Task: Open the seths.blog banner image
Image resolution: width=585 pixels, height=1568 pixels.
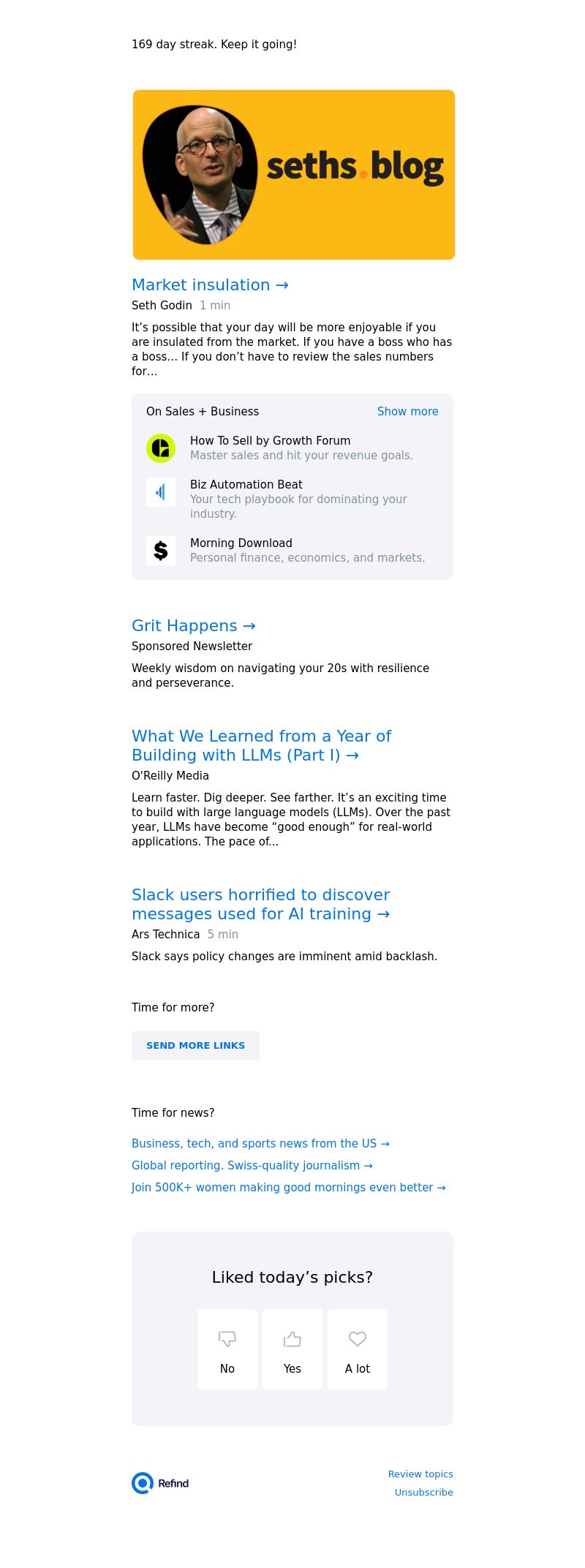Action: click(294, 175)
